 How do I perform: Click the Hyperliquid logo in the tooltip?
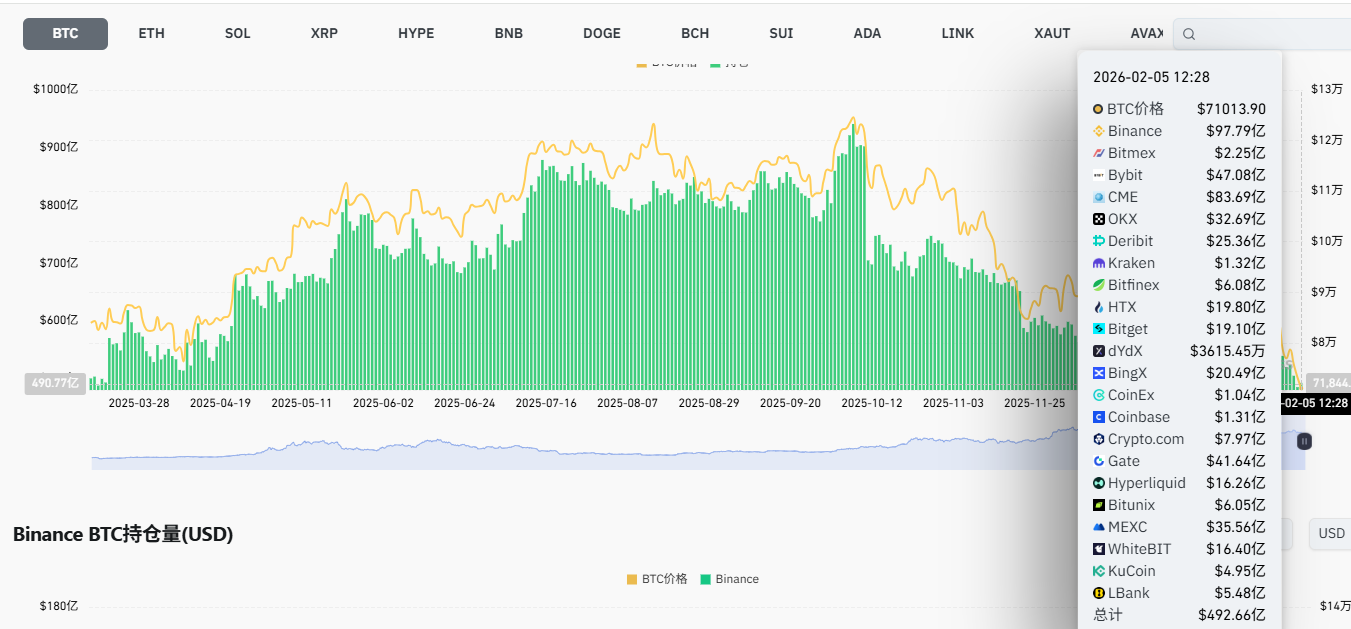[1098, 483]
